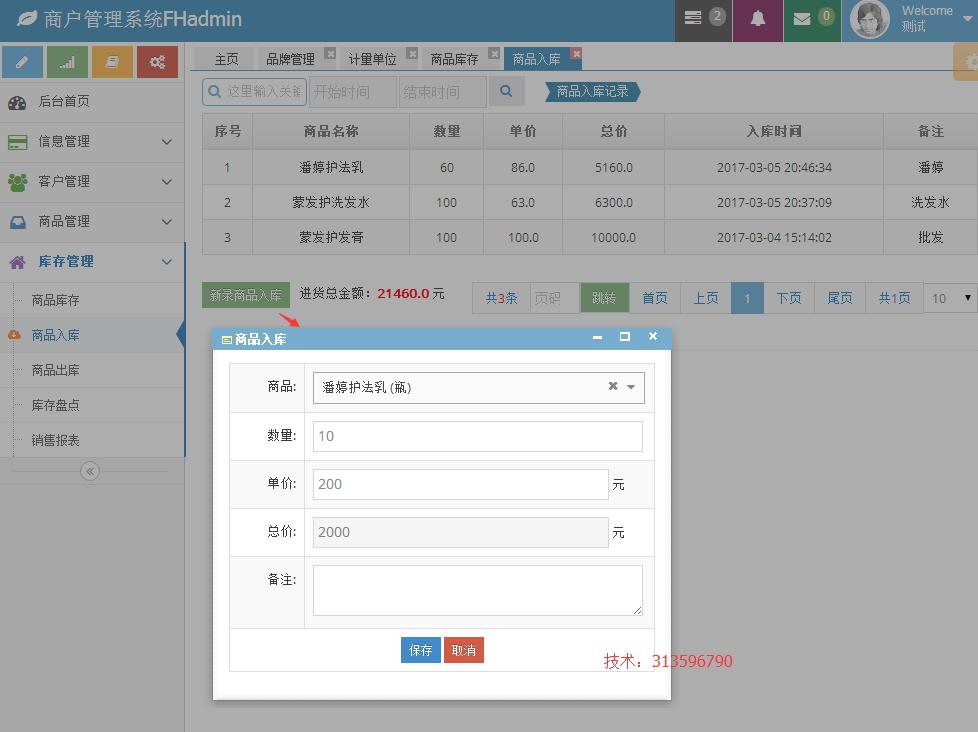
Task: Expand the 信息管理 menu
Action: pos(92,142)
